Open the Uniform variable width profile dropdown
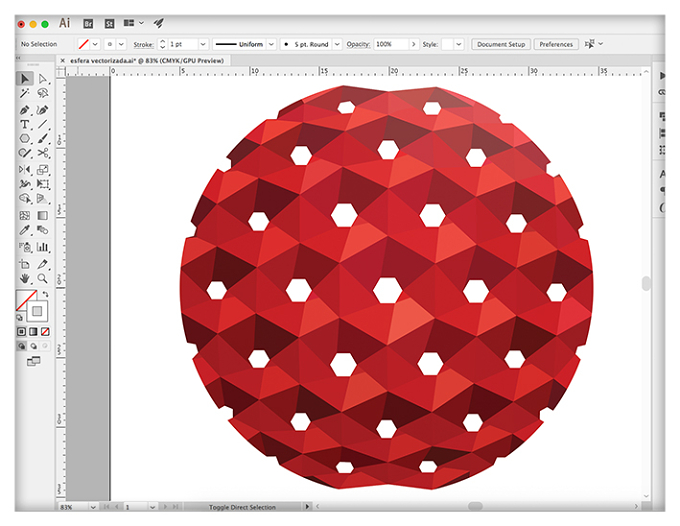The width and height of the screenshot is (680, 526). [x=271, y=44]
